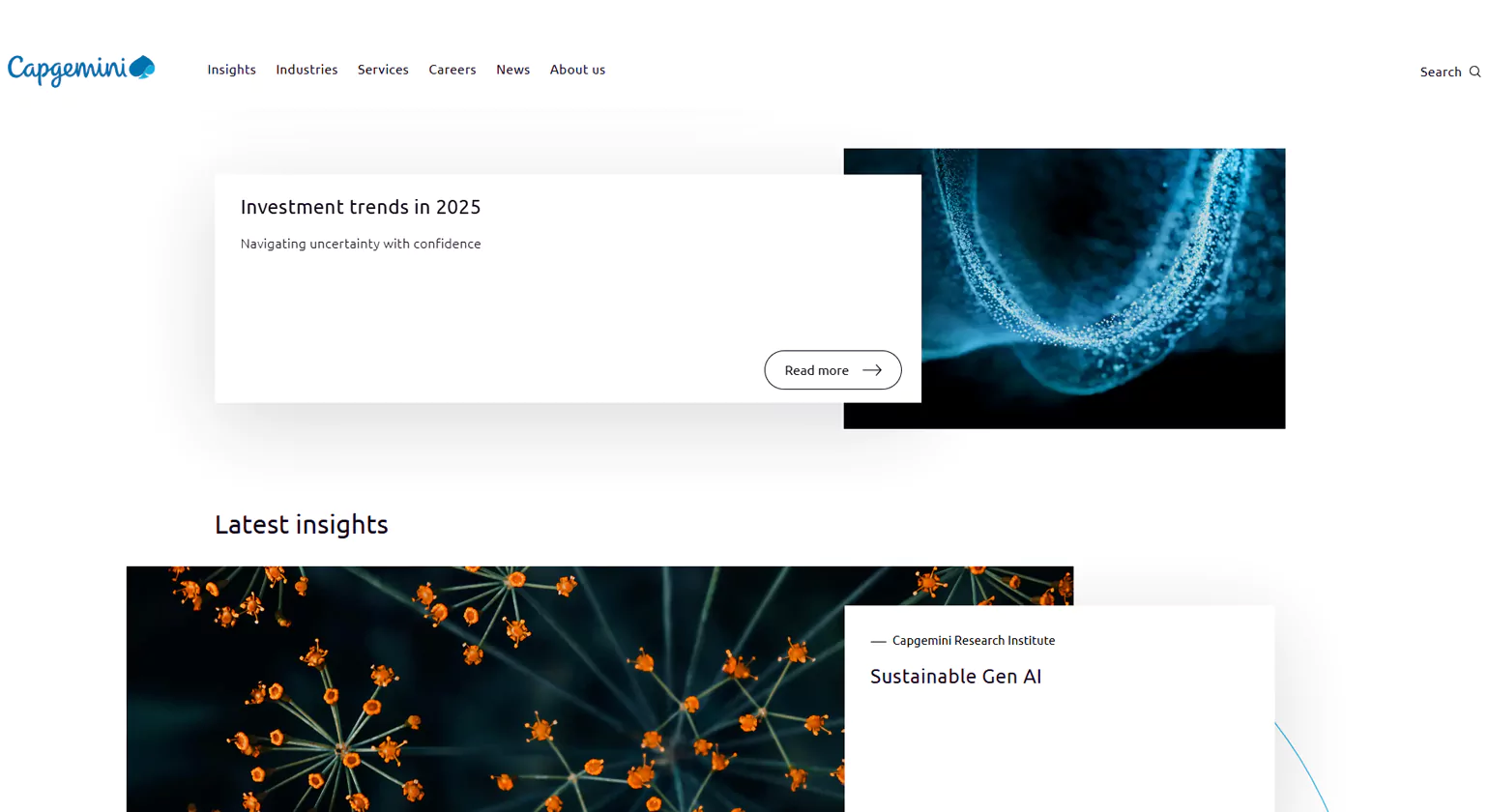Click the Capgemini spade logo

(143, 66)
